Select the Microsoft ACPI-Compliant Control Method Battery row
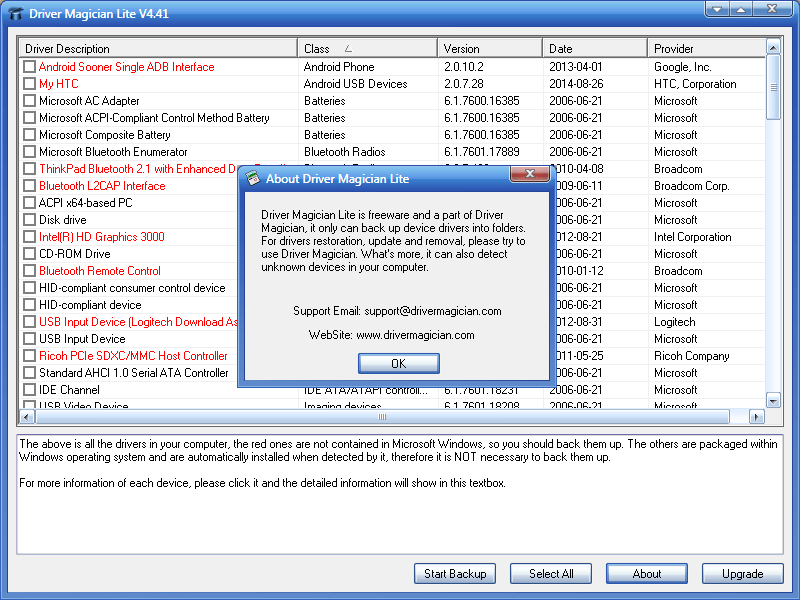The width and height of the screenshot is (800, 600). (392, 118)
